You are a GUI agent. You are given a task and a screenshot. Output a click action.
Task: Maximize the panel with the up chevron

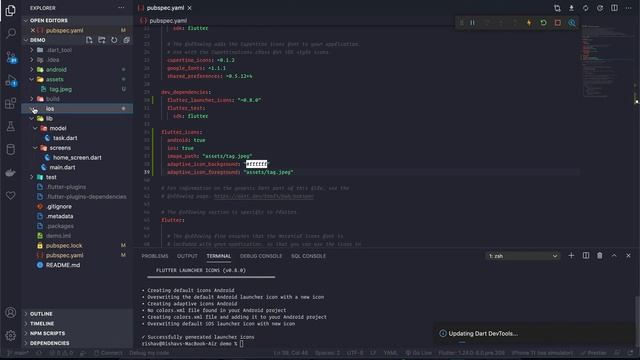pos(614,256)
